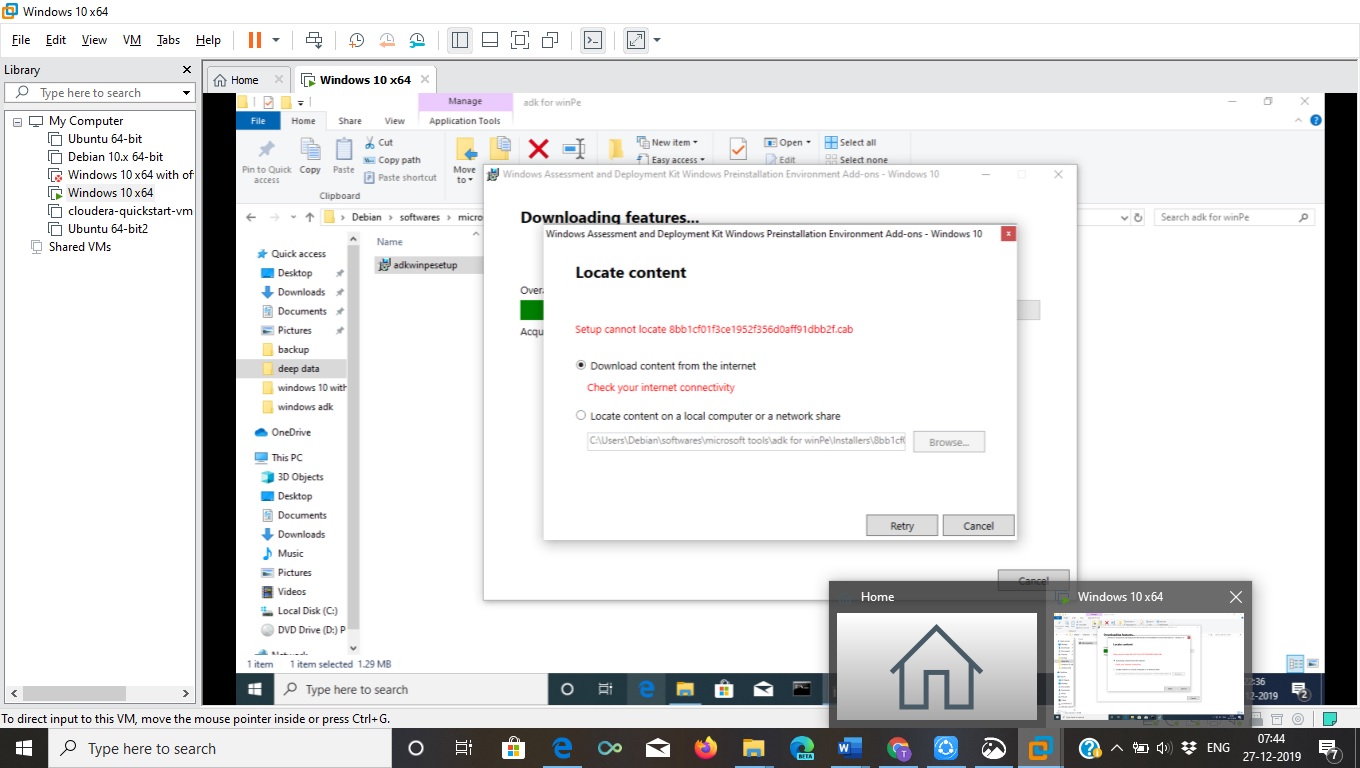Viewport: 1360px width, 768px height.
Task: Open the stretch display dropdown arrow
Action: coord(657,40)
